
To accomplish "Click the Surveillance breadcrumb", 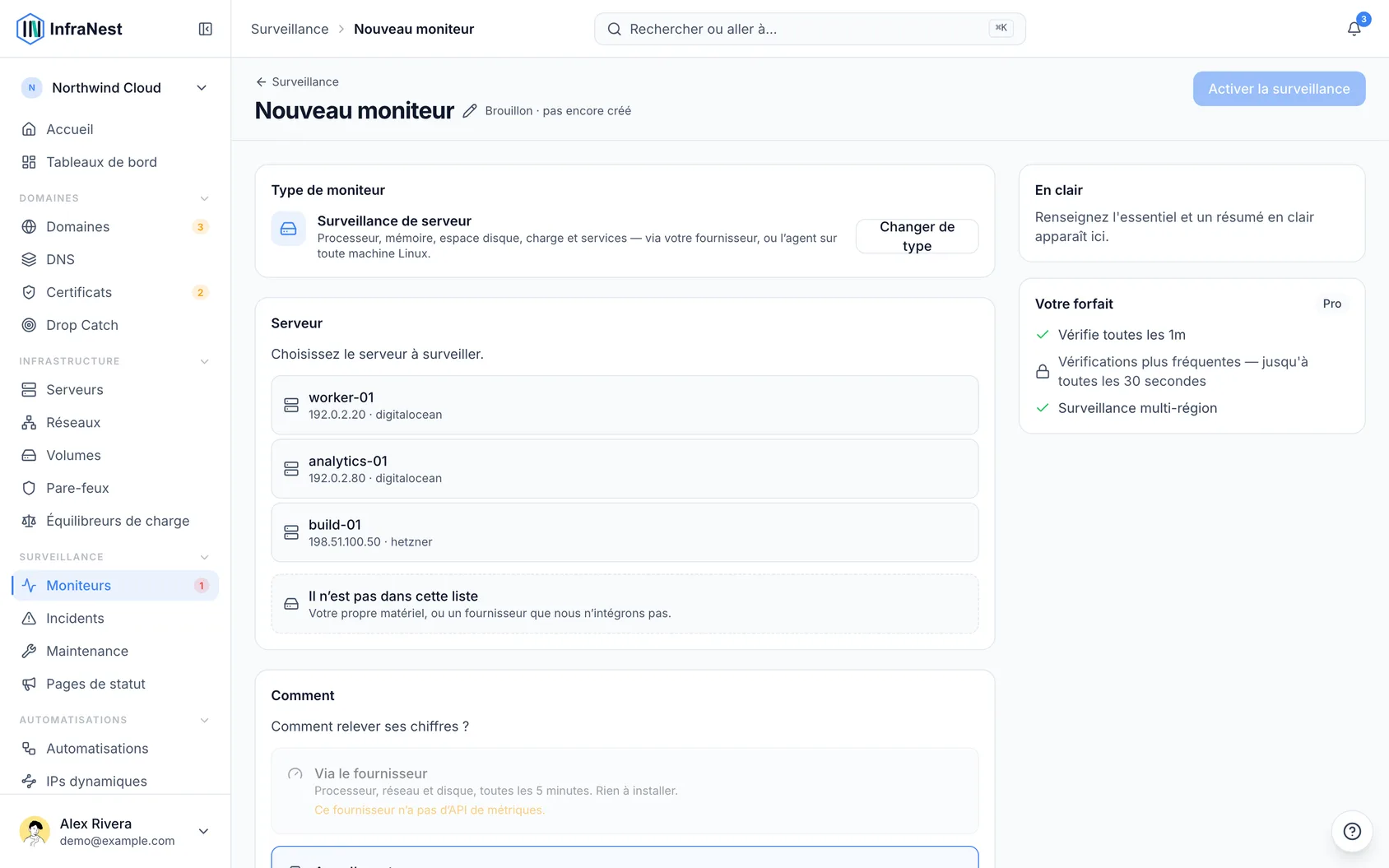I will tap(290, 29).
